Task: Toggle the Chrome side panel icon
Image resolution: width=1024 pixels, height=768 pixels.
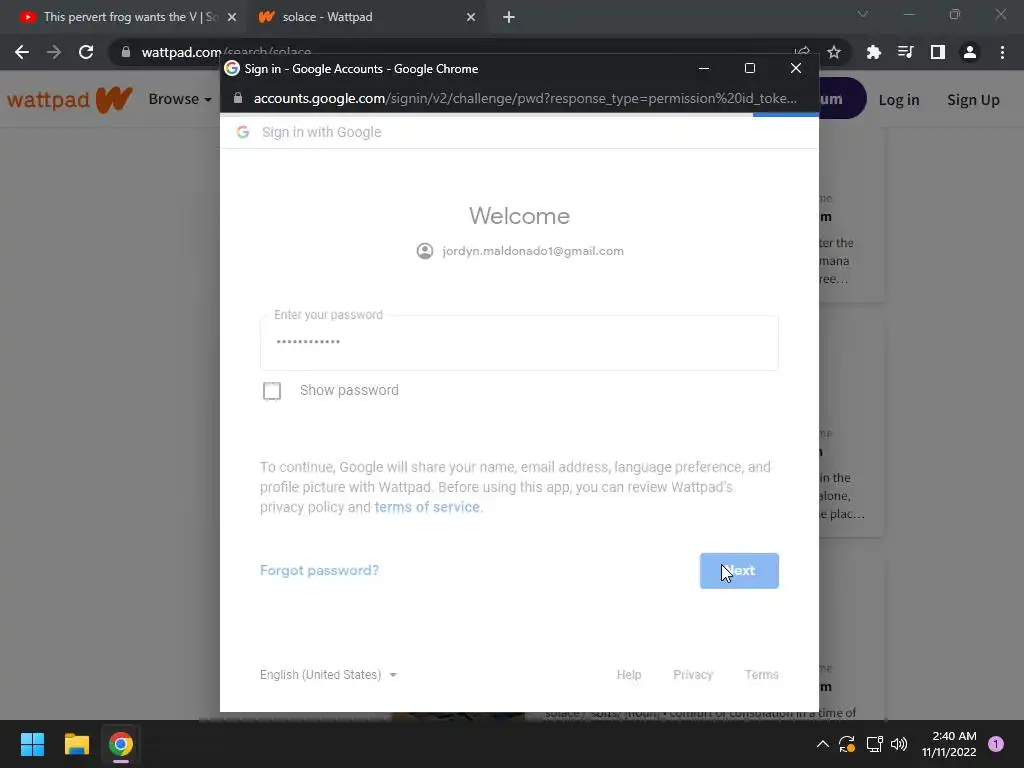Action: [938, 52]
